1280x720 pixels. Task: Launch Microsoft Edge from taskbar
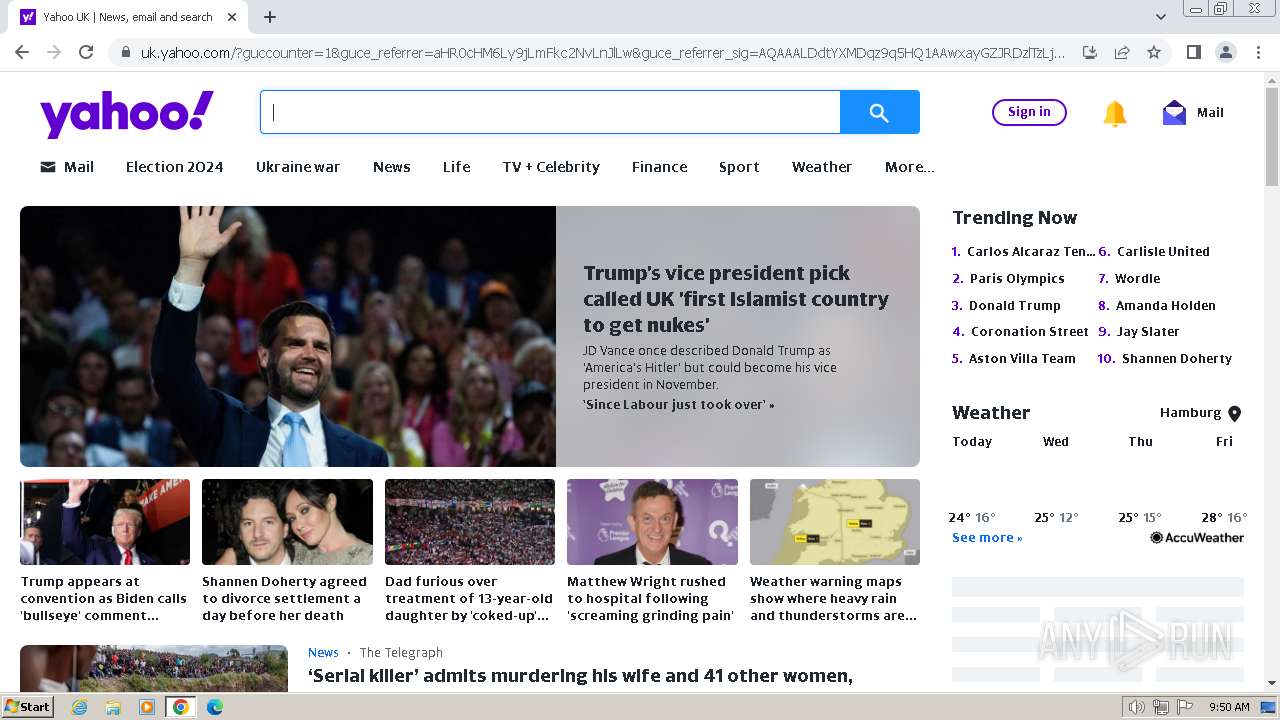[x=215, y=707]
